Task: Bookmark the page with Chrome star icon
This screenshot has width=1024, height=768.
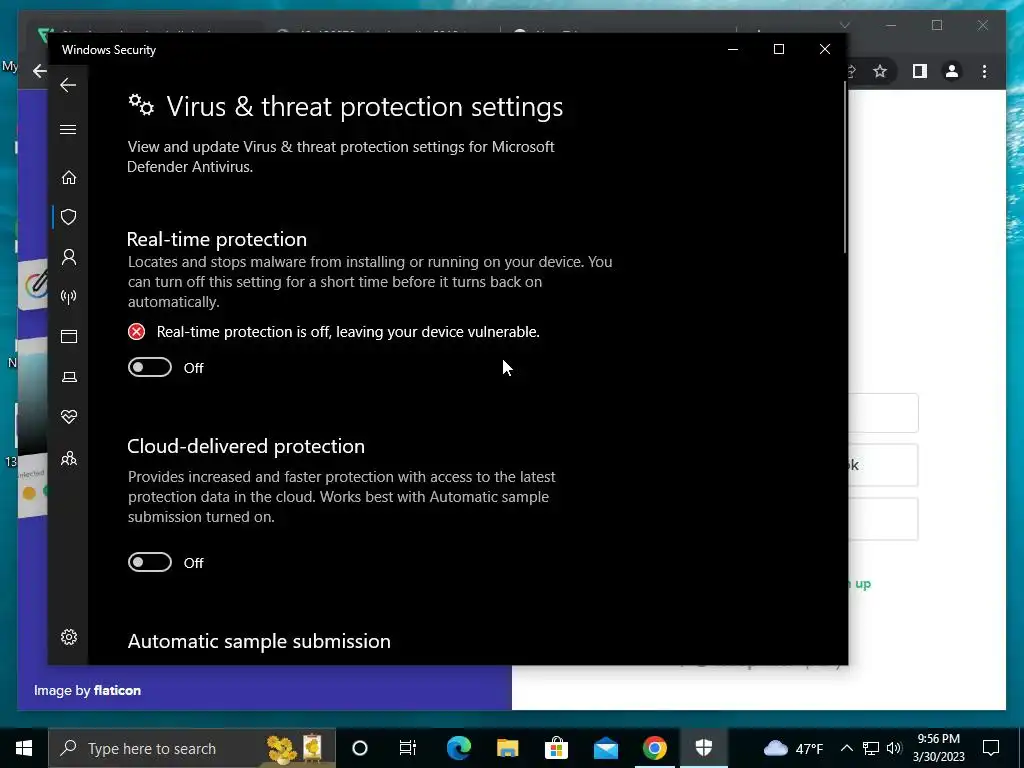Action: click(880, 71)
